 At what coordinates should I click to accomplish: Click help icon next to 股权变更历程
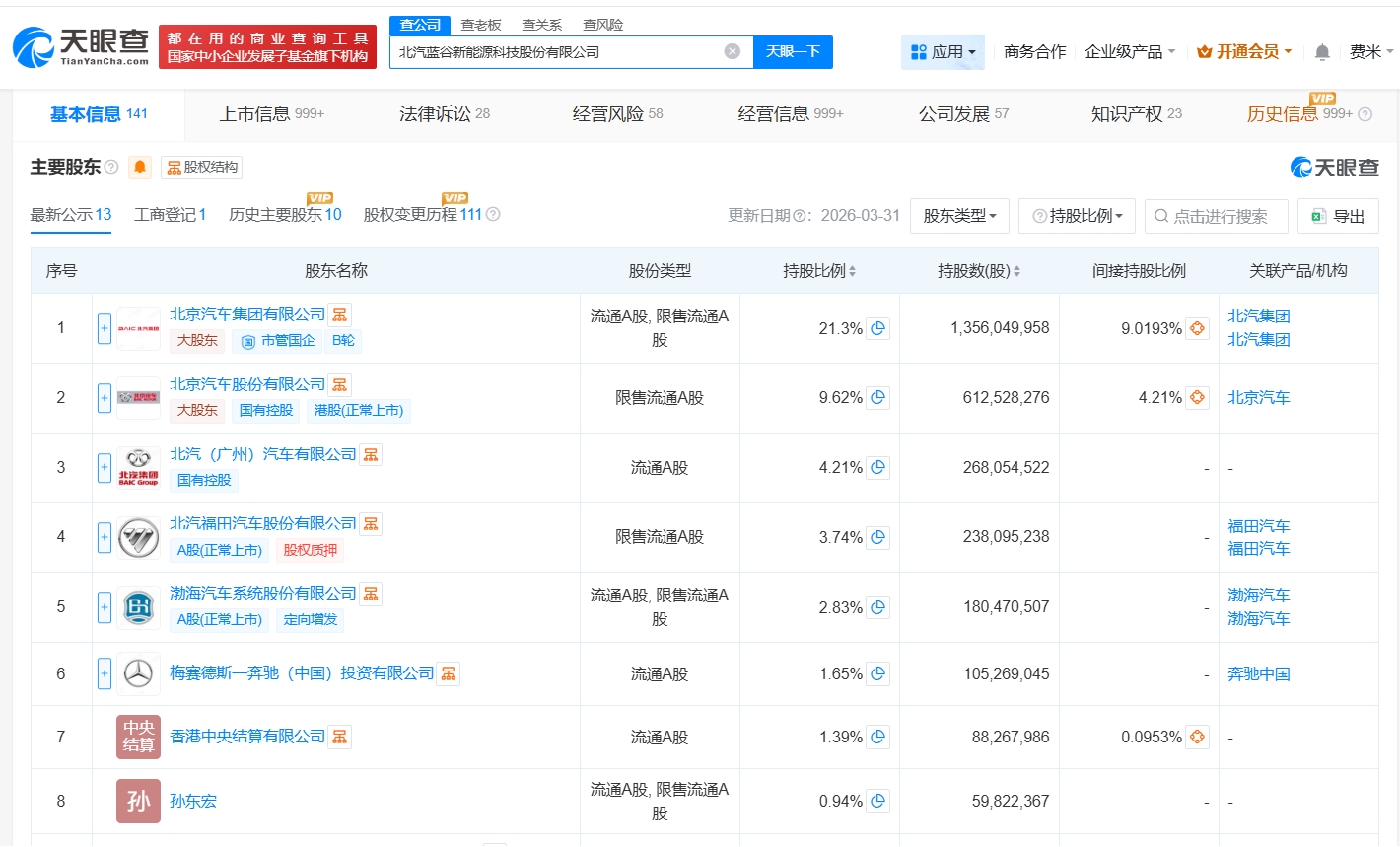493,214
